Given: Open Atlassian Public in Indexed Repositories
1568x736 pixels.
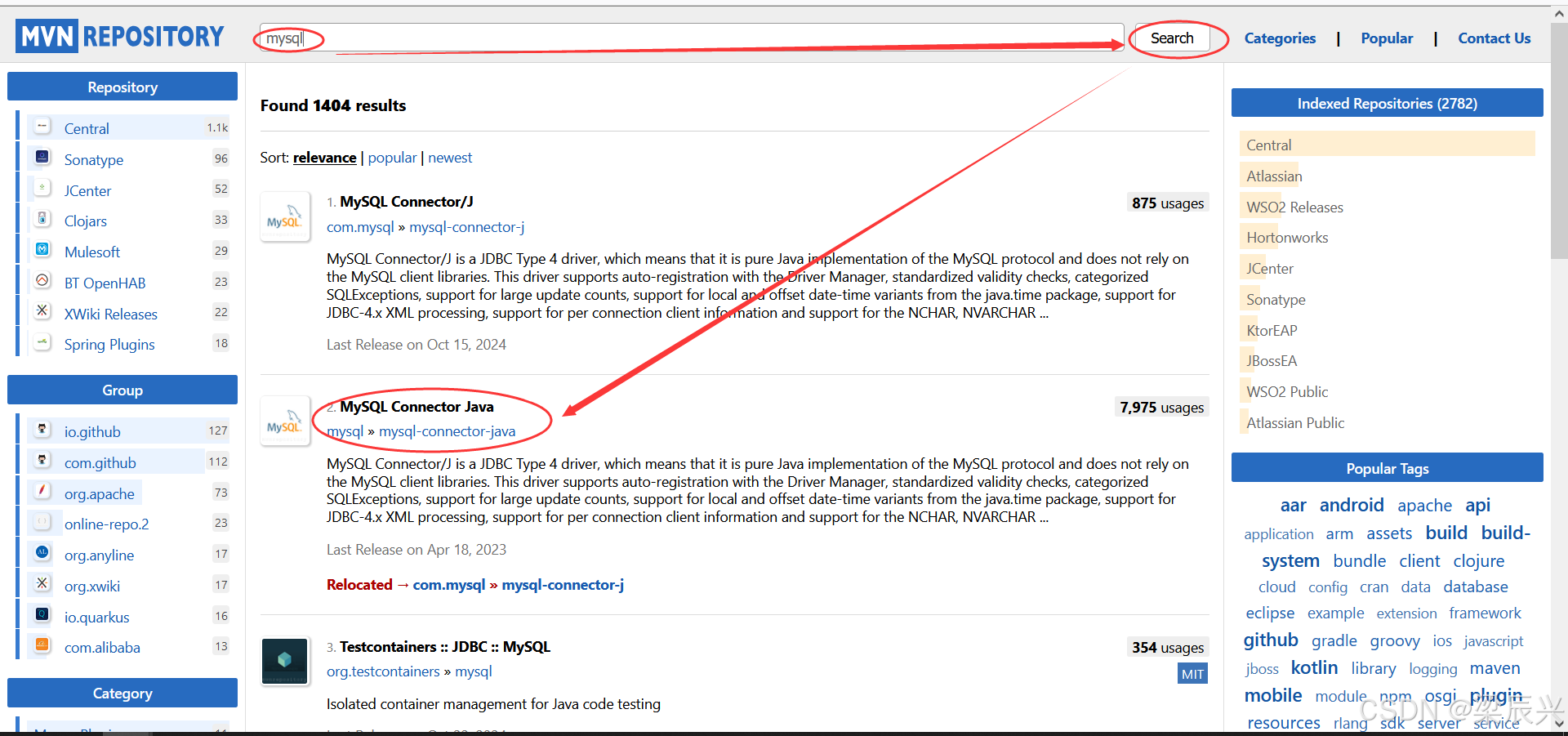Looking at the screenshot, I should tap(1295, 423).
